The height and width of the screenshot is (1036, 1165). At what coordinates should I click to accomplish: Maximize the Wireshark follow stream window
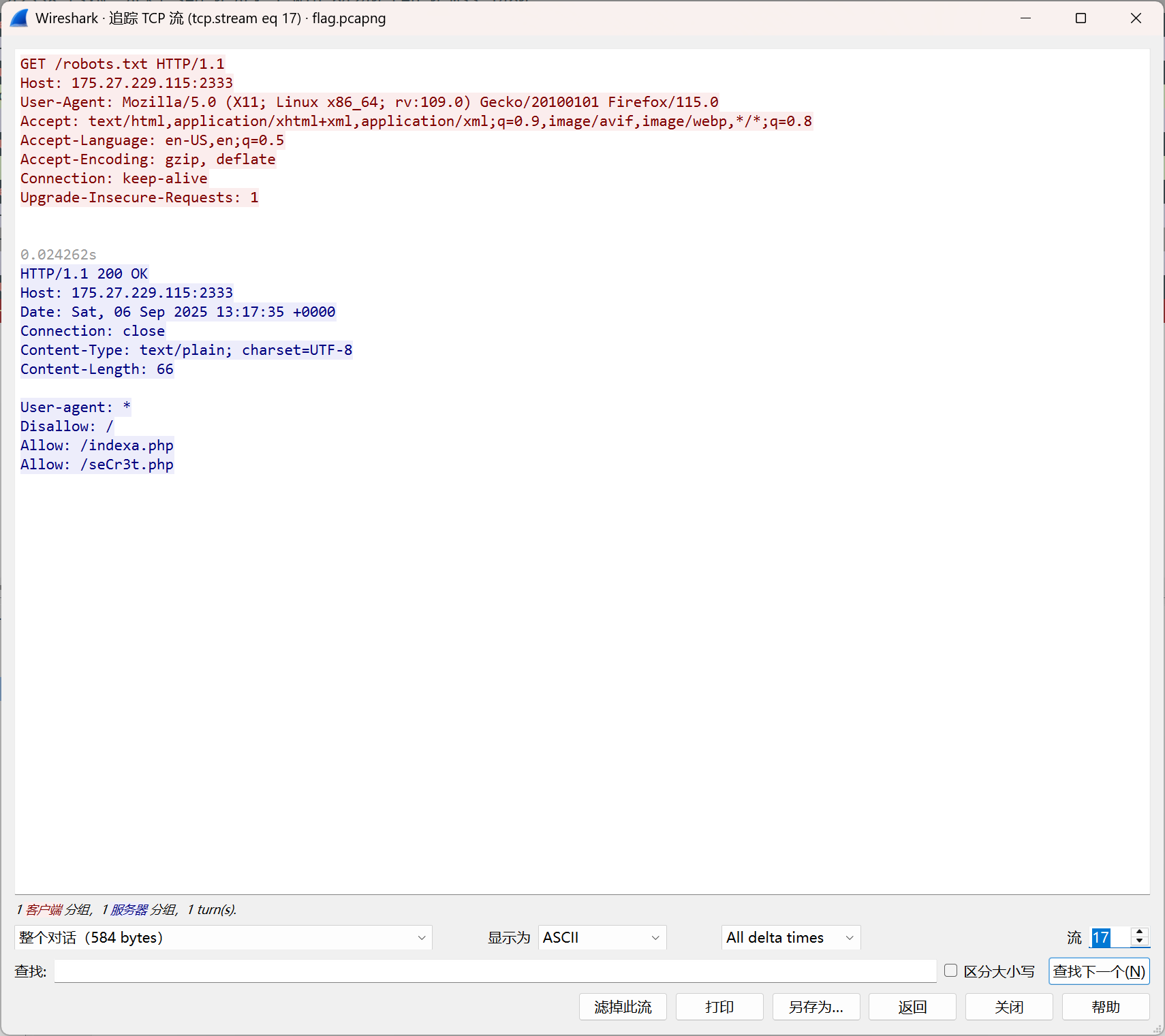click(x=1081, y=18)
